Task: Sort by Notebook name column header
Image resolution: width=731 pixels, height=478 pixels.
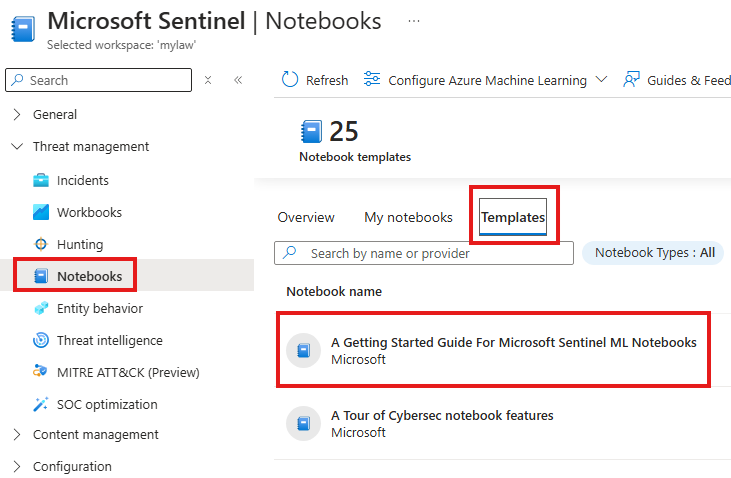Action: [334, 291]
